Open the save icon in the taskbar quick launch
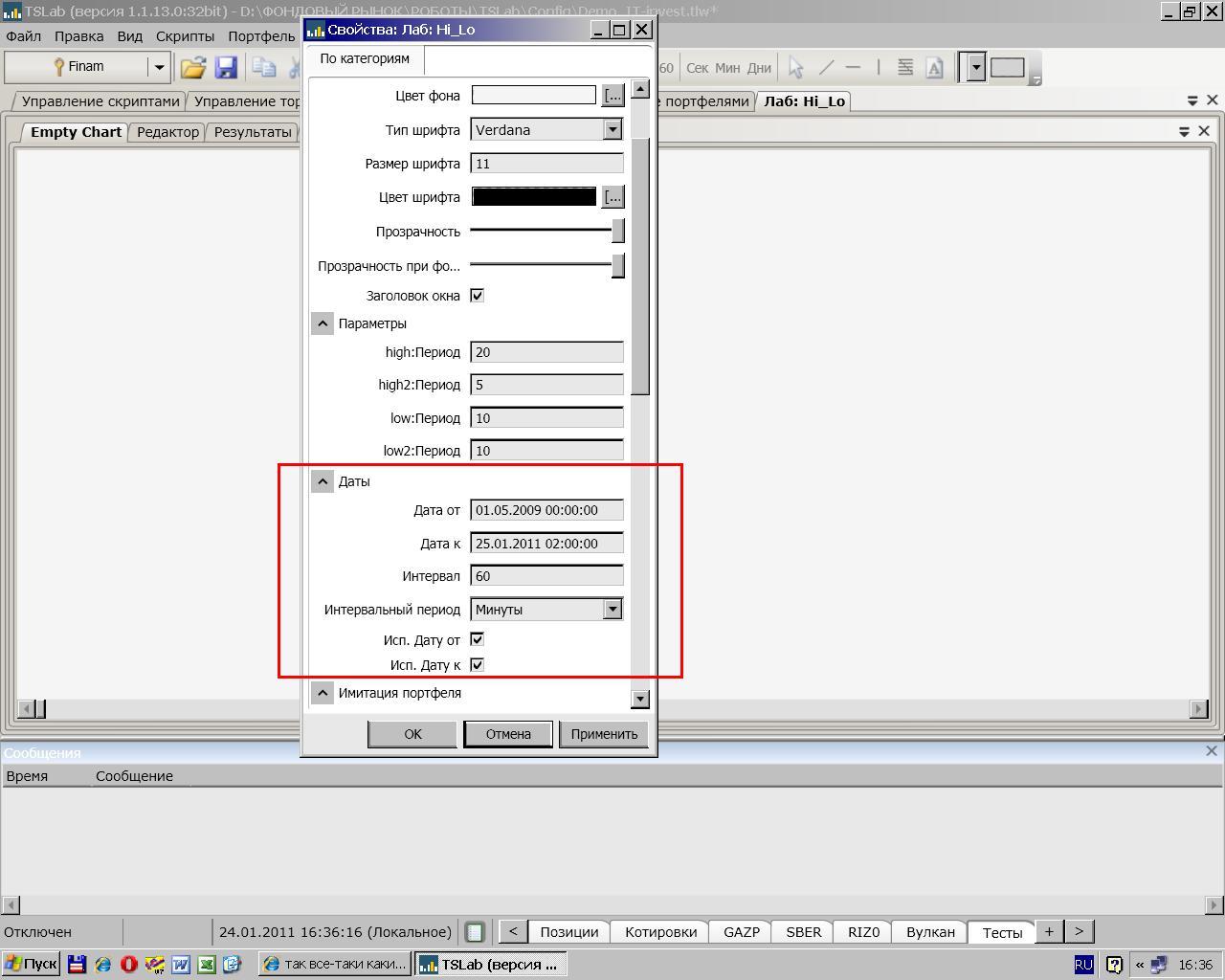Image resolution: width=1225 pixels, height=980 pixels. point(78,964)
